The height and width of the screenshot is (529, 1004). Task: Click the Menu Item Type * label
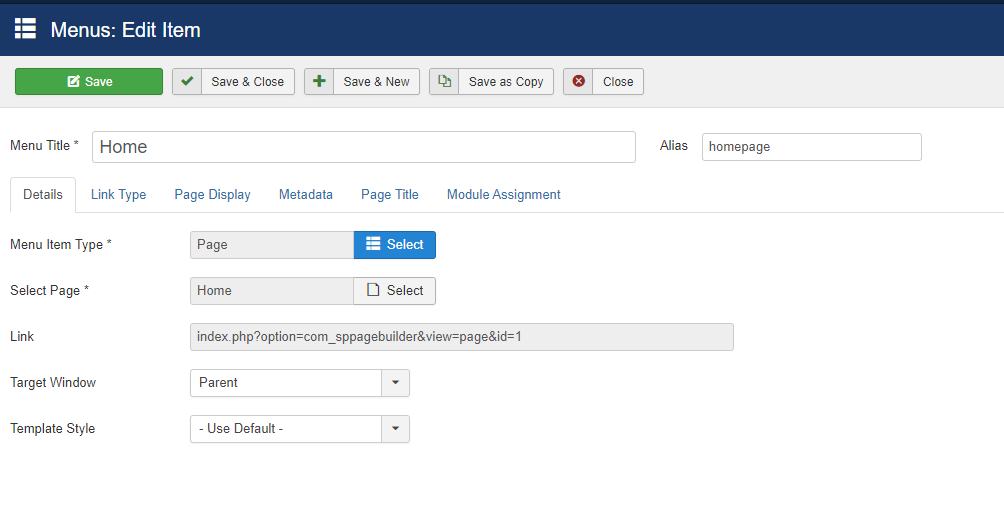pyautogui.click(x=61, y=245)
